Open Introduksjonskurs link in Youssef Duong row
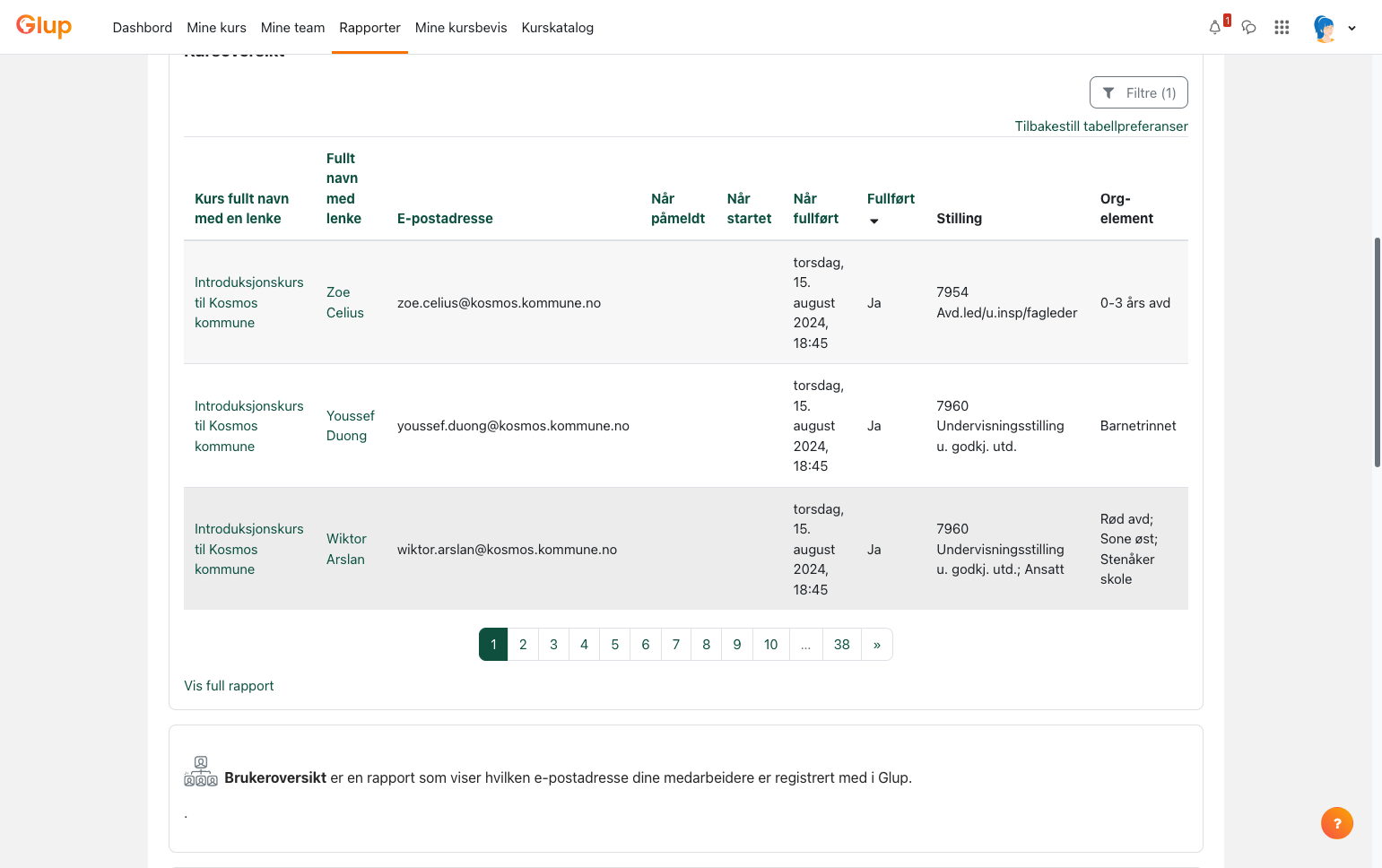 click(249, 426)
